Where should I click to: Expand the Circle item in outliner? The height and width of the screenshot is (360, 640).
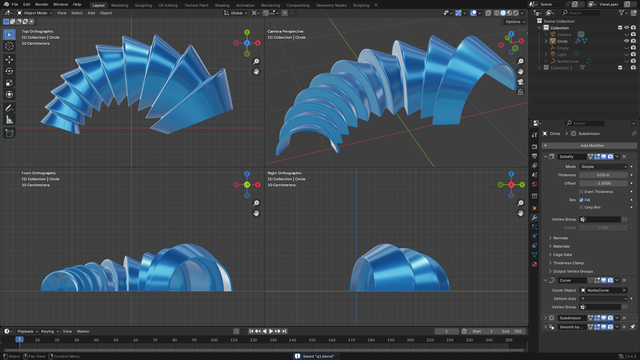click(546, 41)
